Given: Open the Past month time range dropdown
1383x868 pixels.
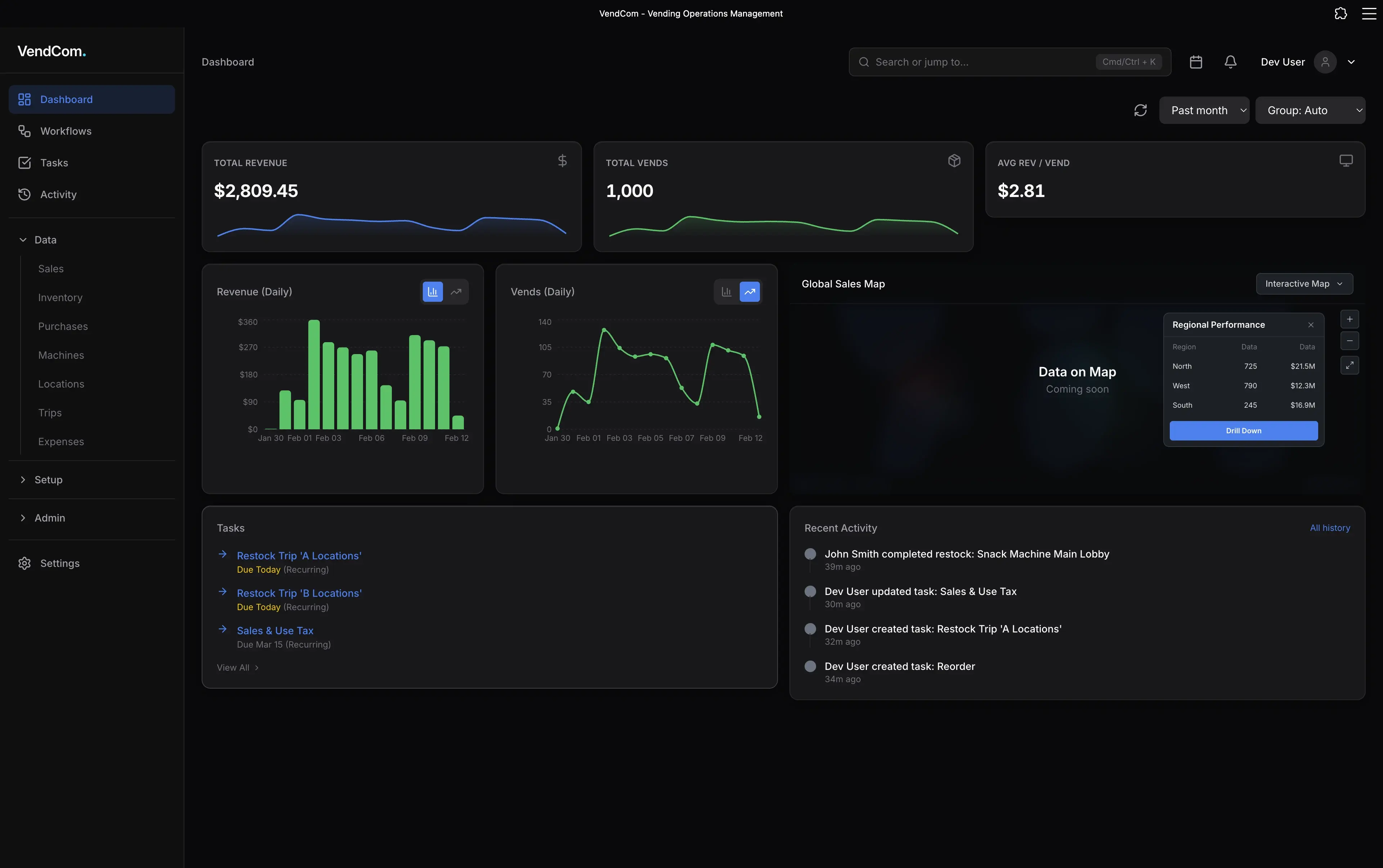Looking at the screenshot, I should (1204, 109).
